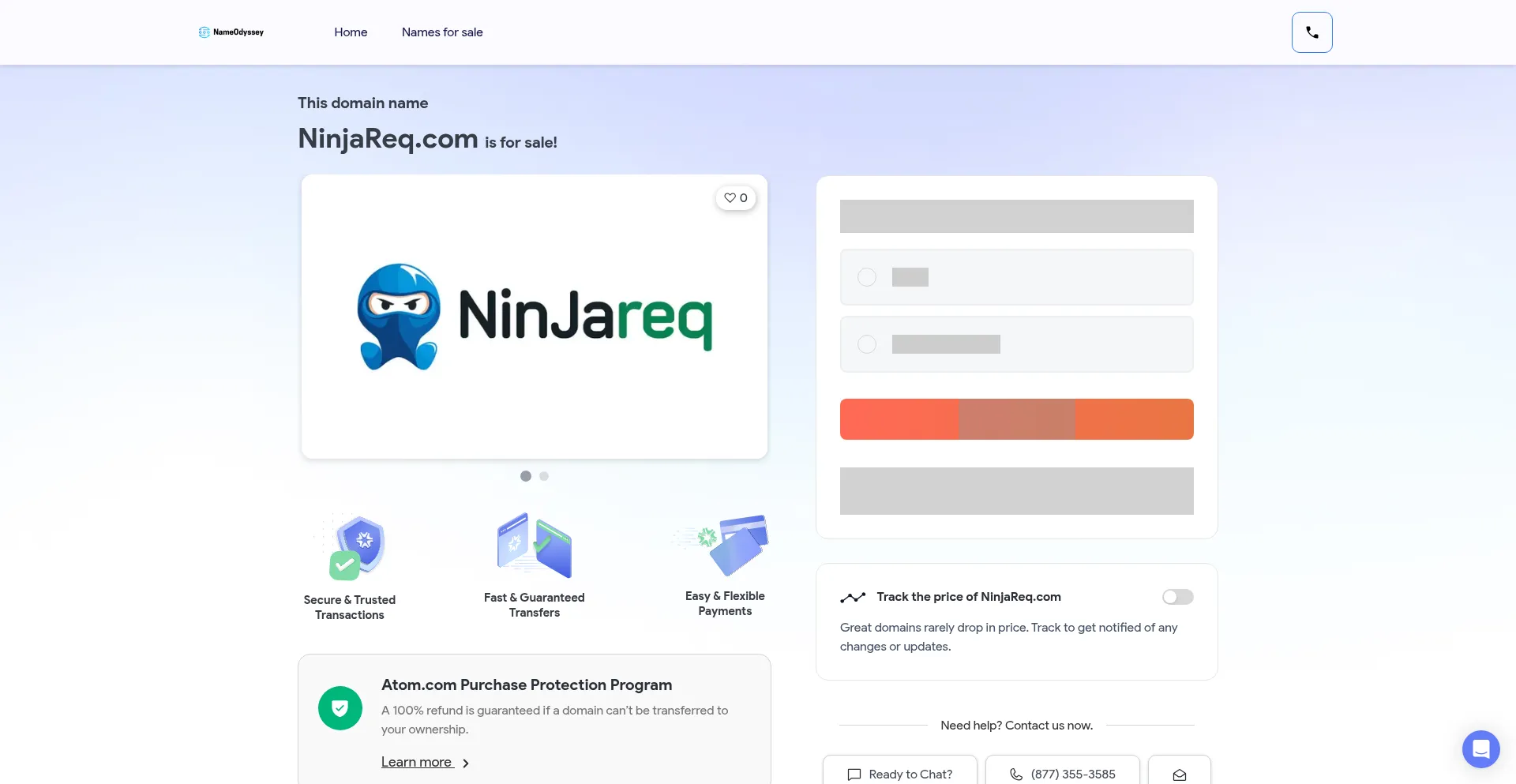Select the second purchase option radio button

(x=867, y=344)
